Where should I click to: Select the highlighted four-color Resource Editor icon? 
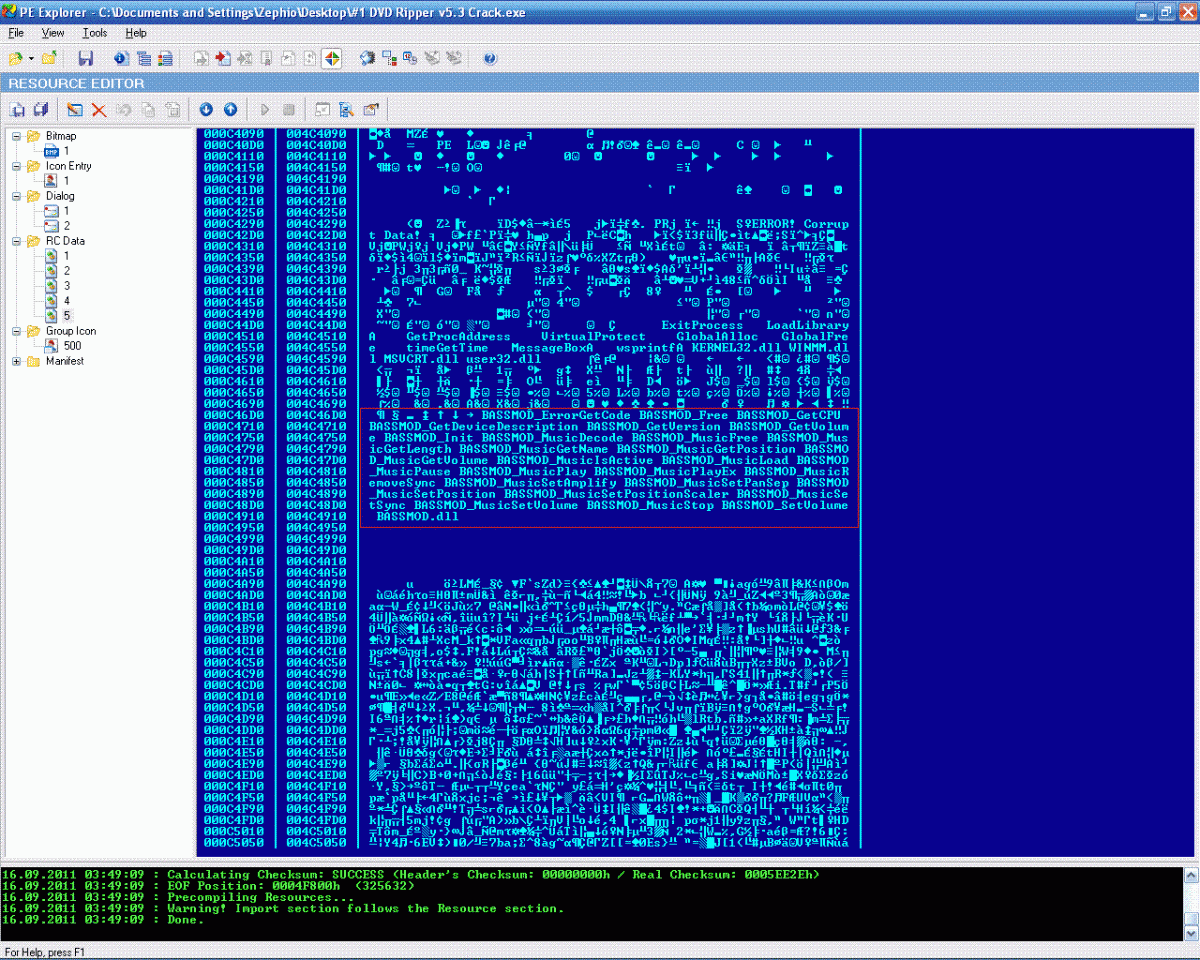pyautogui.click(x=334, y=58)
